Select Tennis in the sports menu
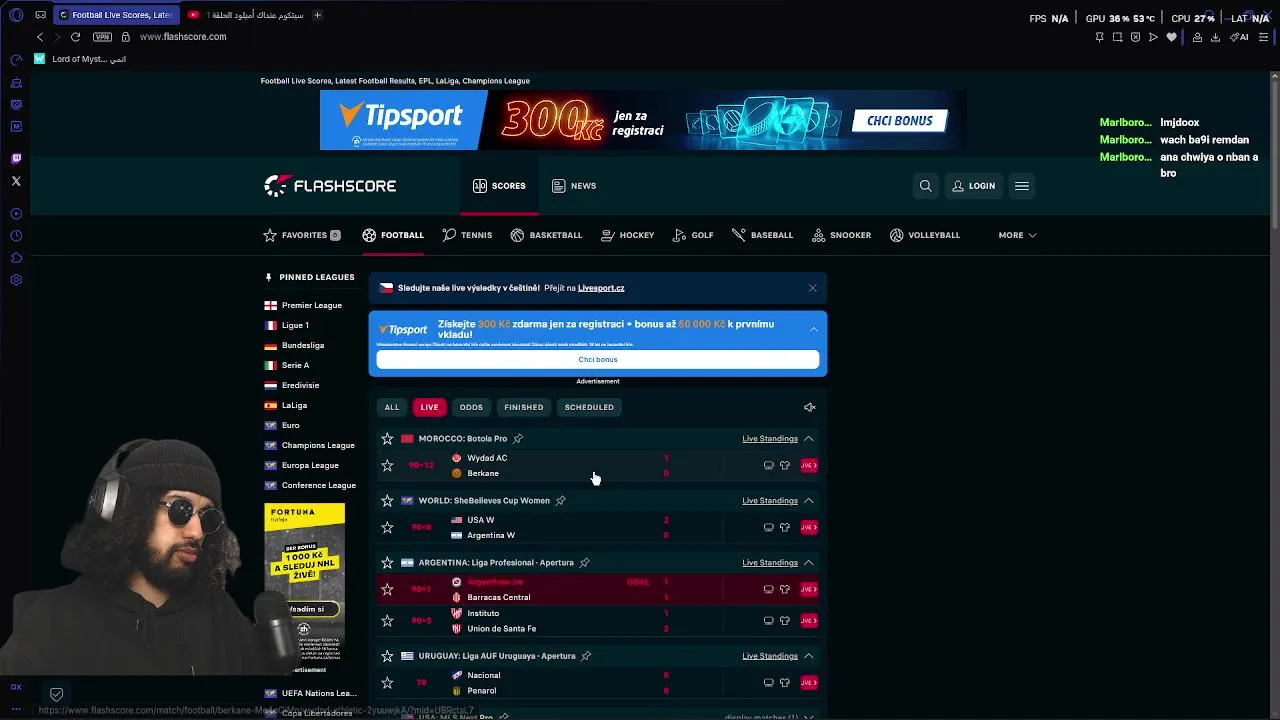The image size is (1280, 720). click(x=467, y=235)
